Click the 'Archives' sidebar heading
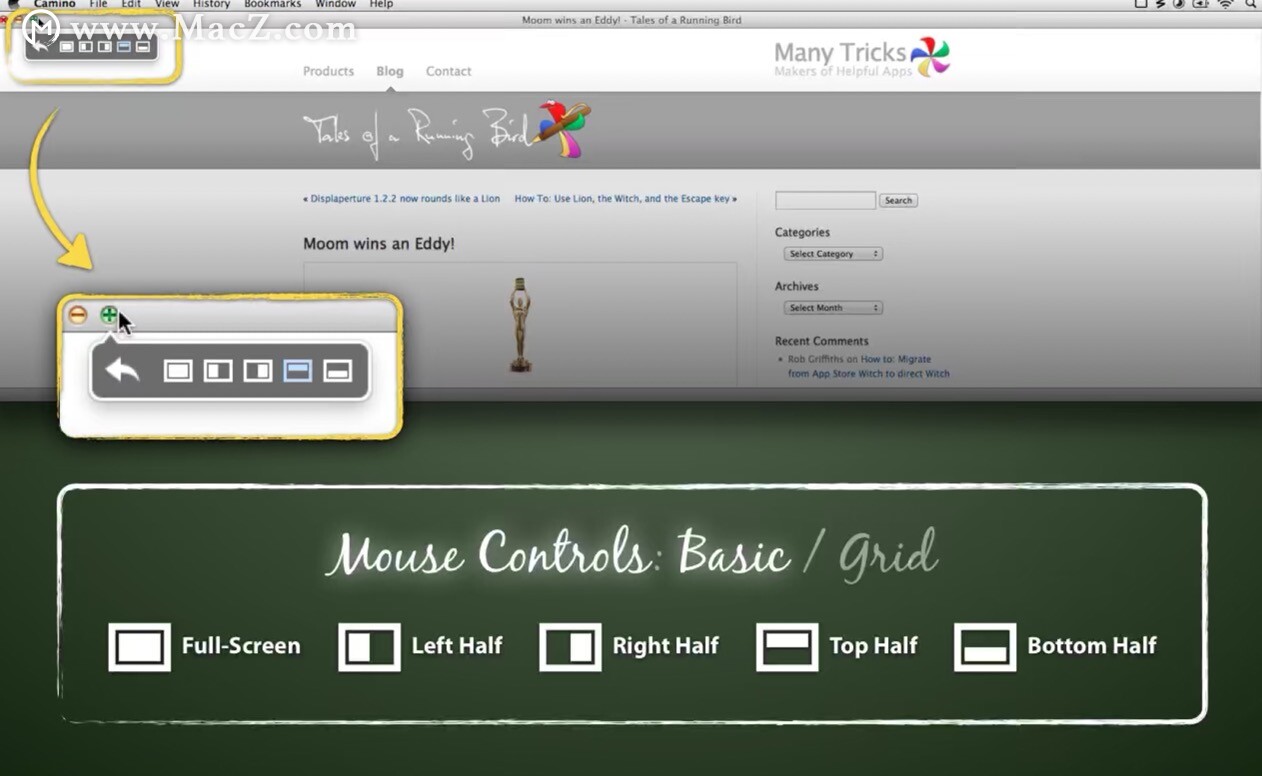Screen dimensions: 1262x776 [x=797, y=286]
